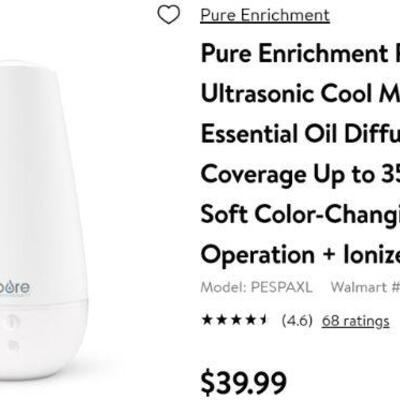Open the Pure Enrichment brand link

tap(265, 15)
